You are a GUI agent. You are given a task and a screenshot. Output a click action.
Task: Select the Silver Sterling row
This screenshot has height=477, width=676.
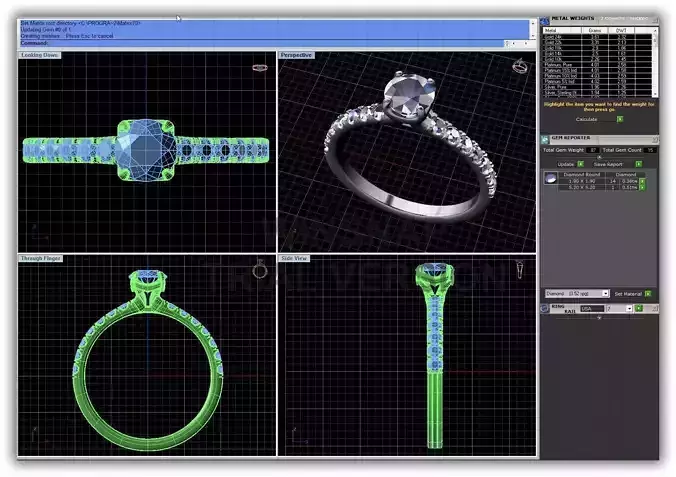(597, 93)
